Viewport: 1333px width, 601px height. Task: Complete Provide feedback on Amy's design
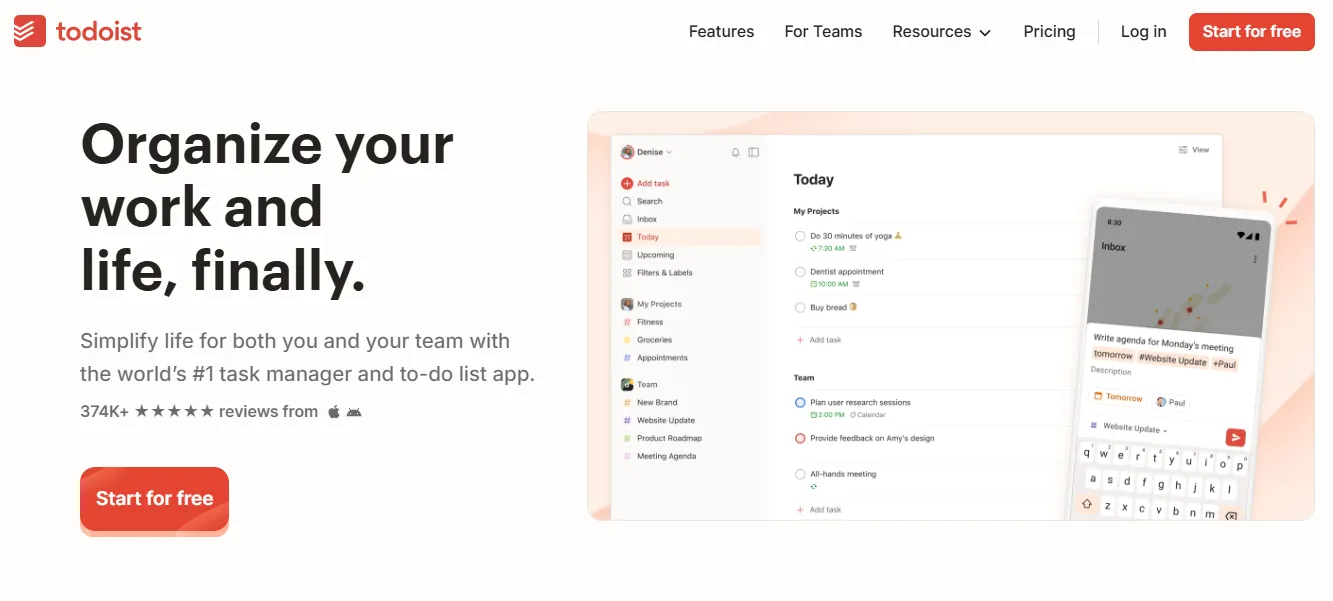[x=800, y=438]
